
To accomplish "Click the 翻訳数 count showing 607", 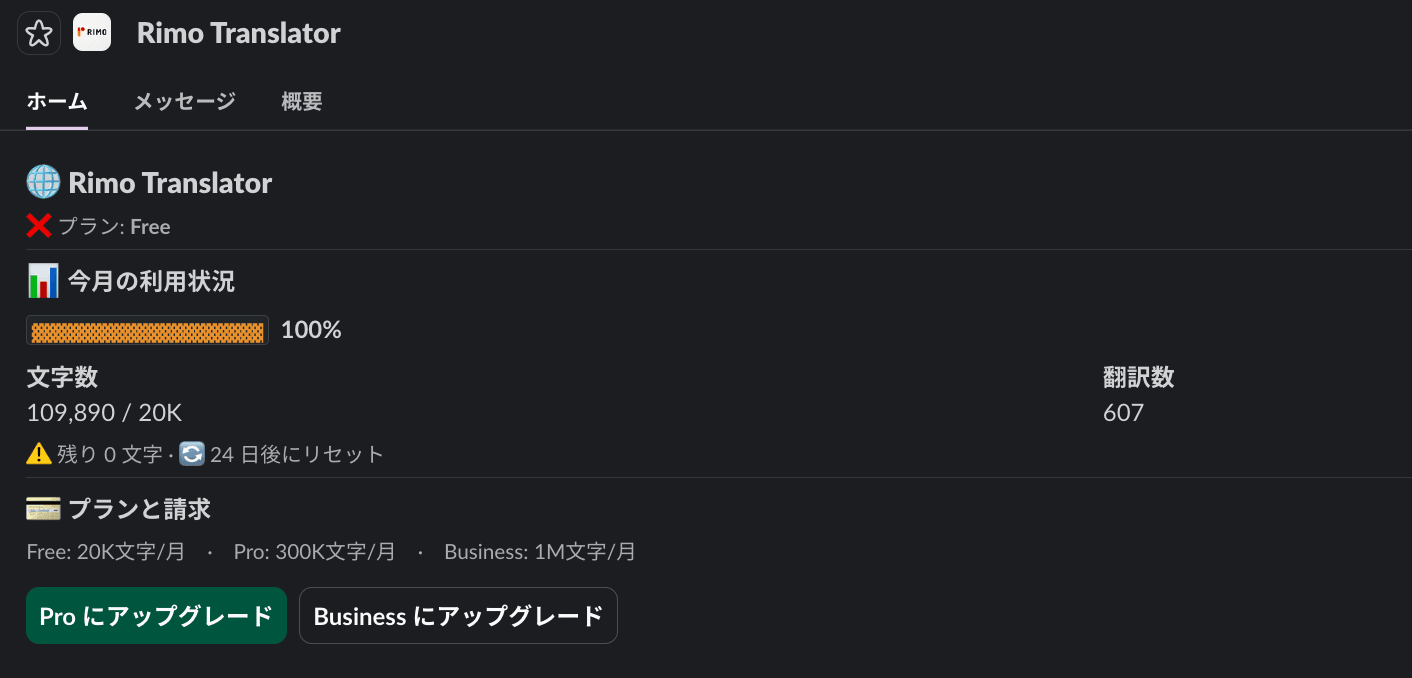I will click(x=1124, y=412).
